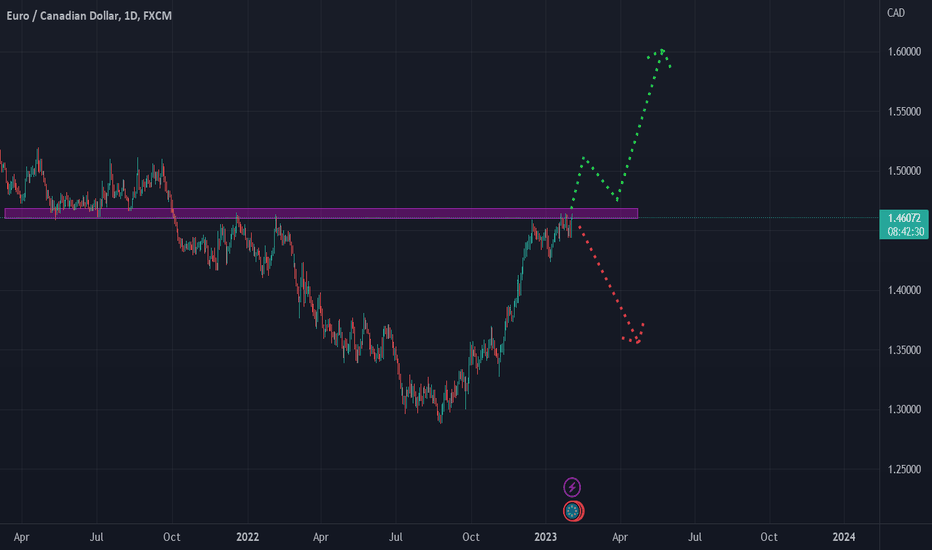Click the 1.60000 price axis label
The image size is (932, 550).
(x=904, y=52)
